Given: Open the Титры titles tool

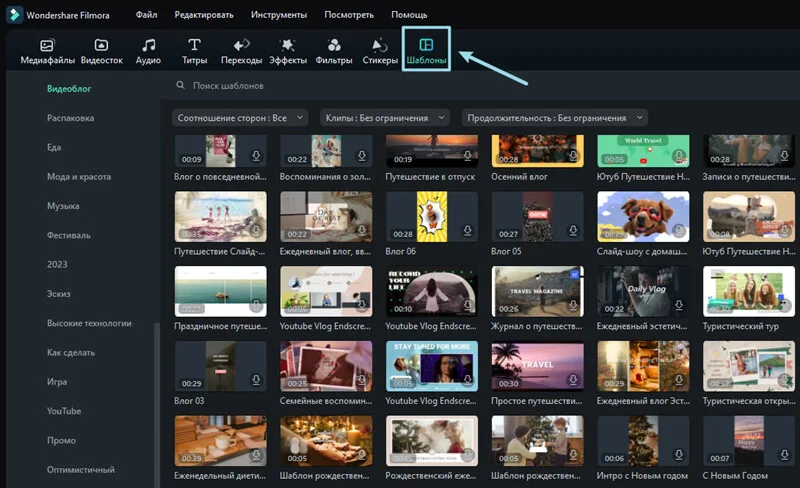Looking at the screenshot, I should [x=194, y=46].
